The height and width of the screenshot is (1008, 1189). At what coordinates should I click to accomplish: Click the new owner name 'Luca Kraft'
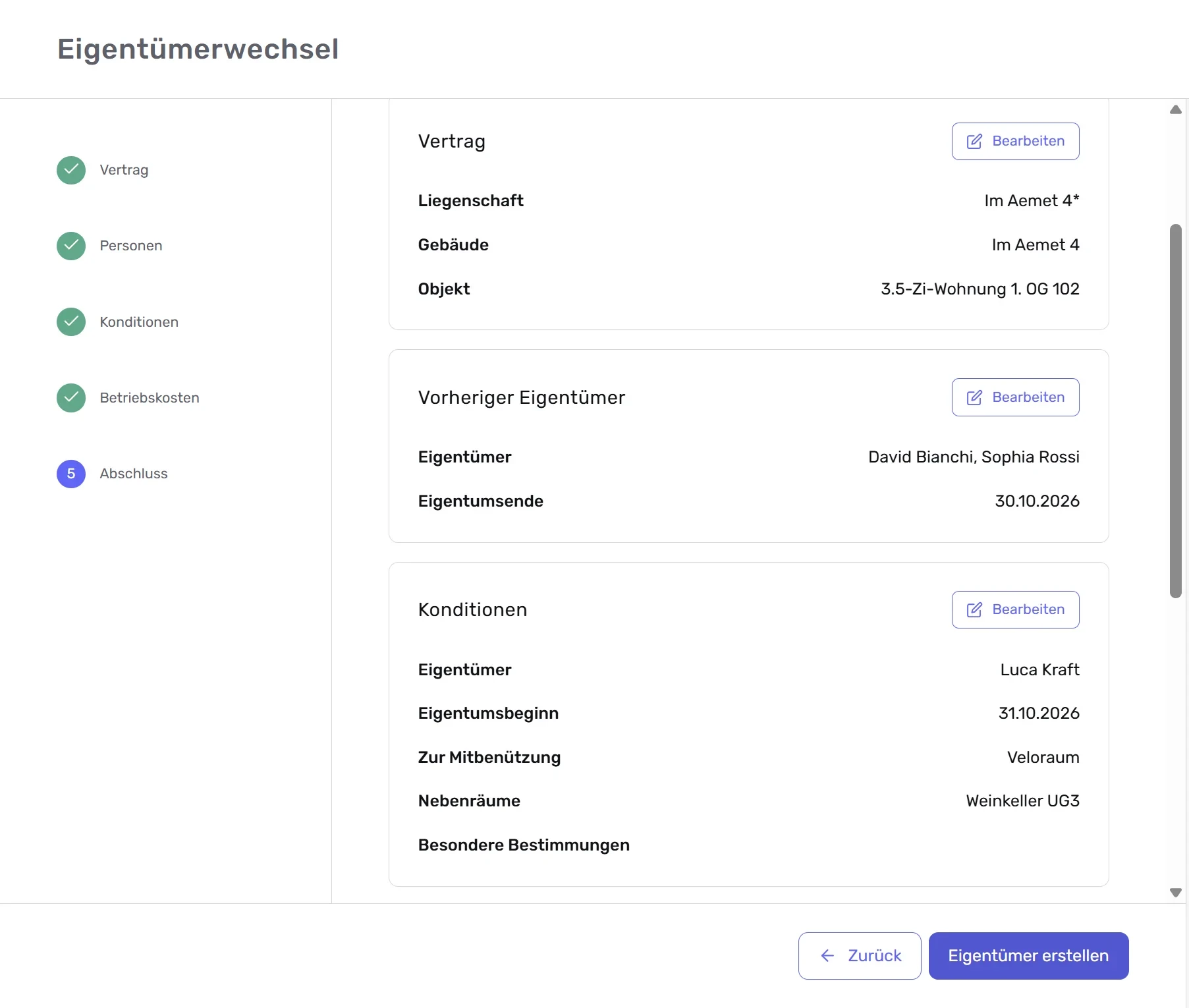click(x=1039, y=670)
